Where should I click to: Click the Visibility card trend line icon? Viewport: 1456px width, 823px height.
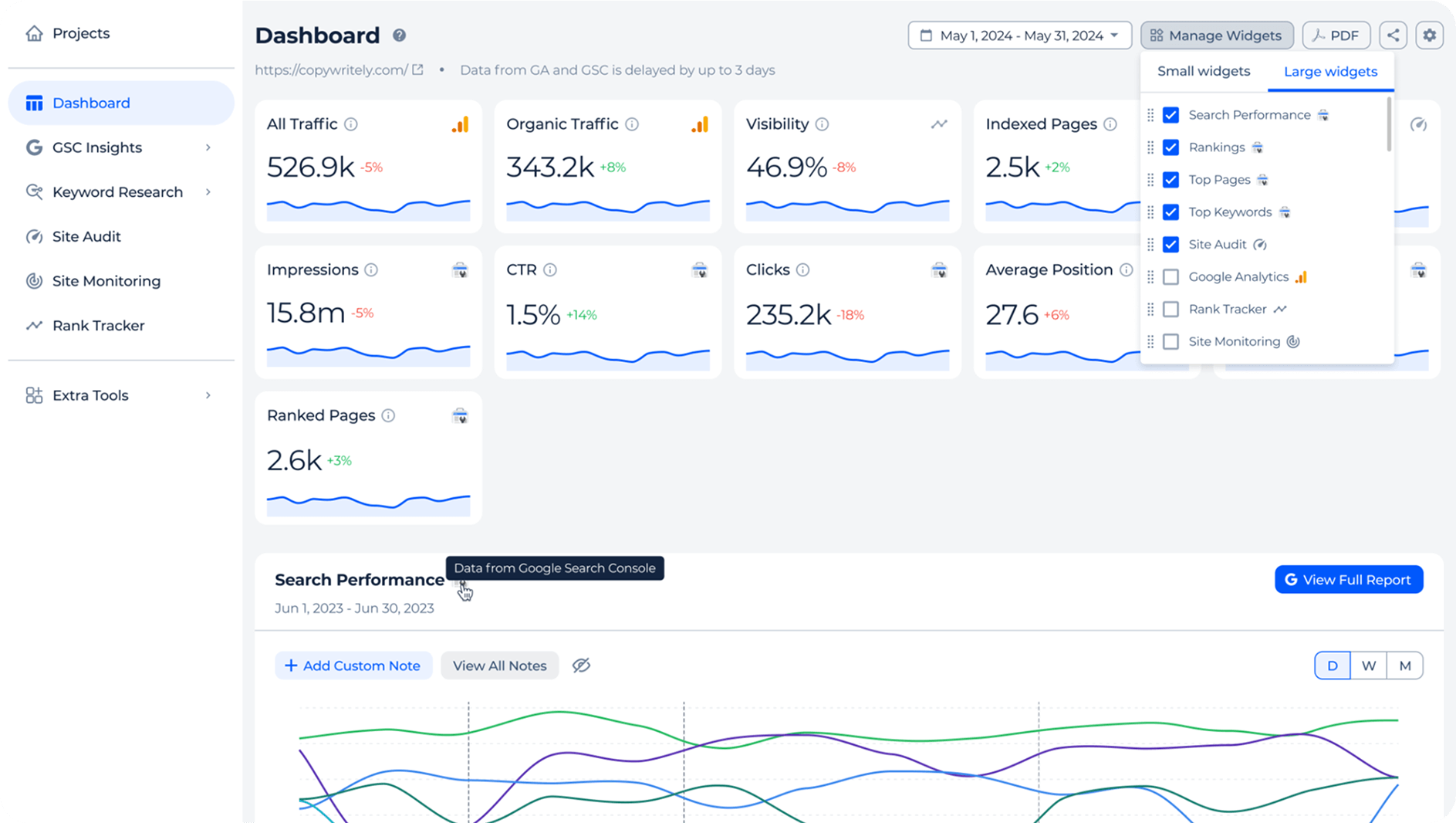coord(938,124)
